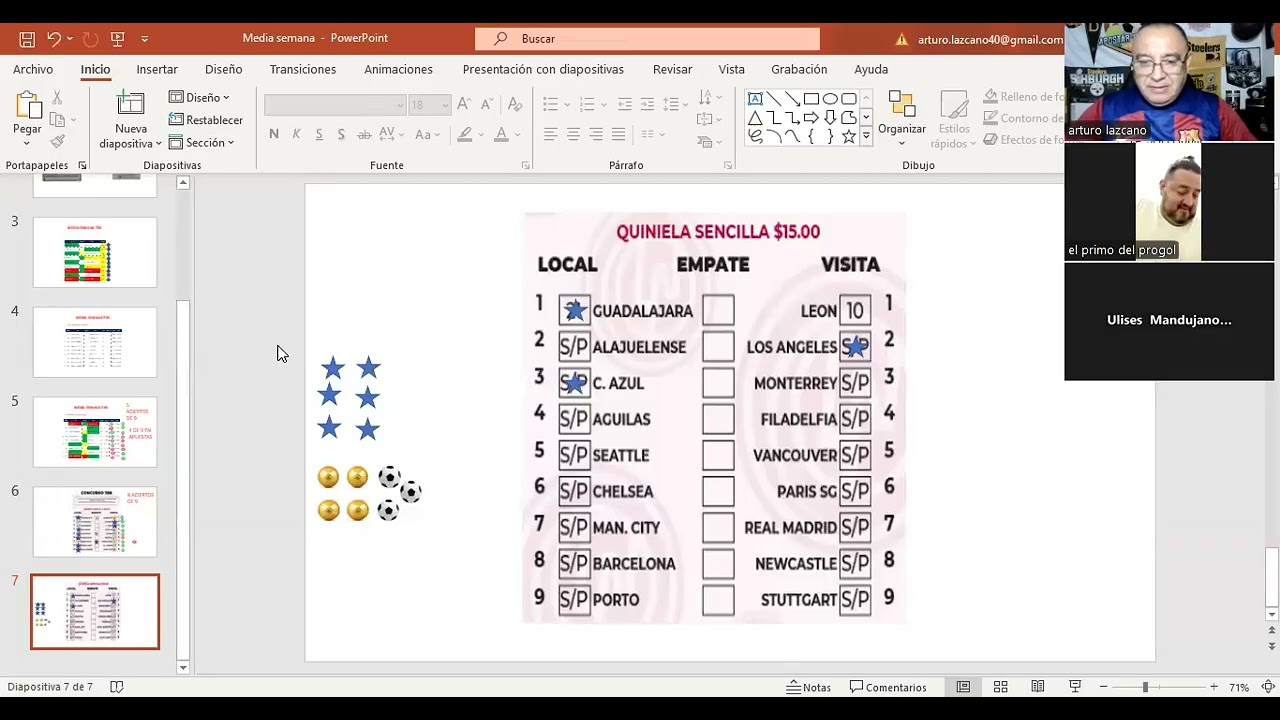Increase font size with the larger A icon

click(x=464, y=104)
